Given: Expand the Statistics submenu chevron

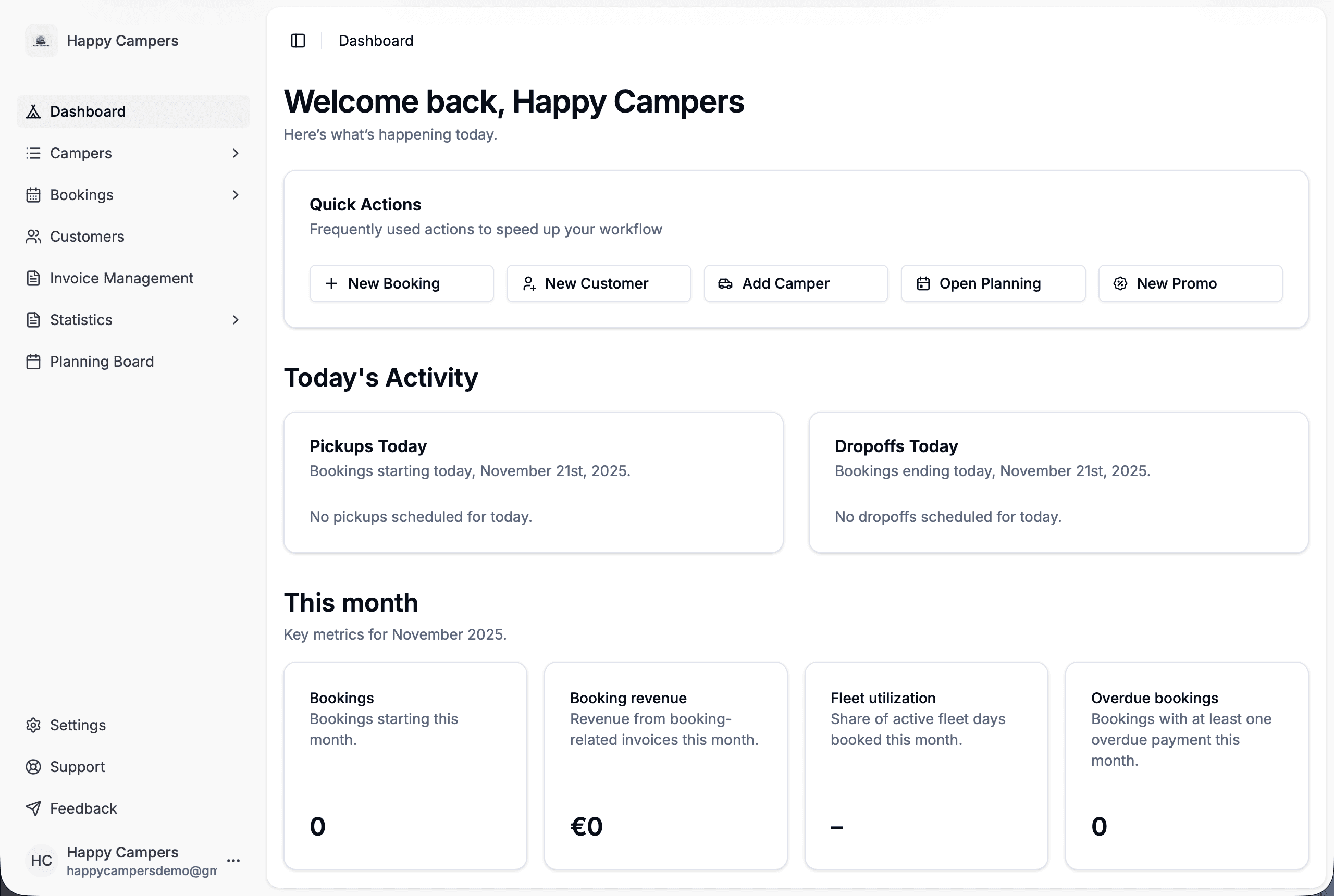Looking at the screenshot, I should pyautogui.click(x=236, y=320).
